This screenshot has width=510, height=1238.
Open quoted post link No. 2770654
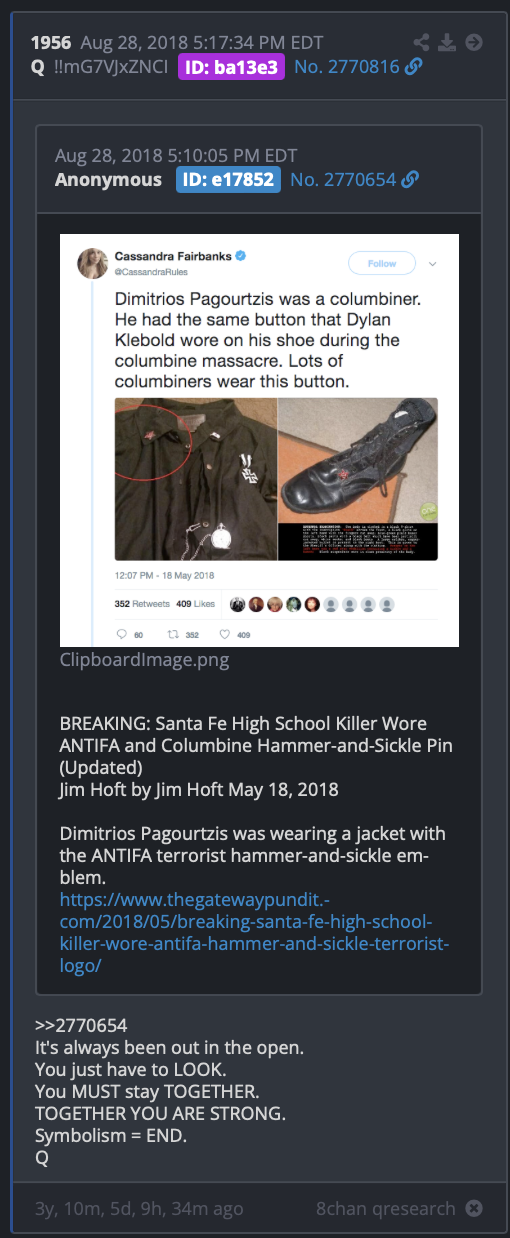pos(343,180)
